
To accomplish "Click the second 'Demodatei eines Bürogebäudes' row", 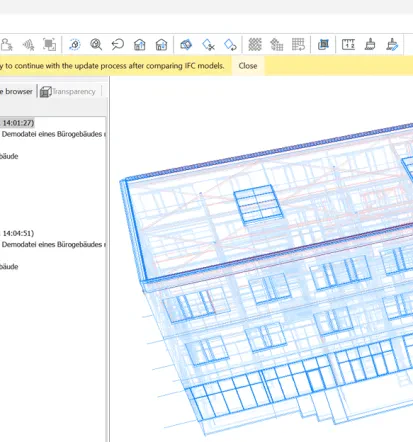I will click(53, 244).
